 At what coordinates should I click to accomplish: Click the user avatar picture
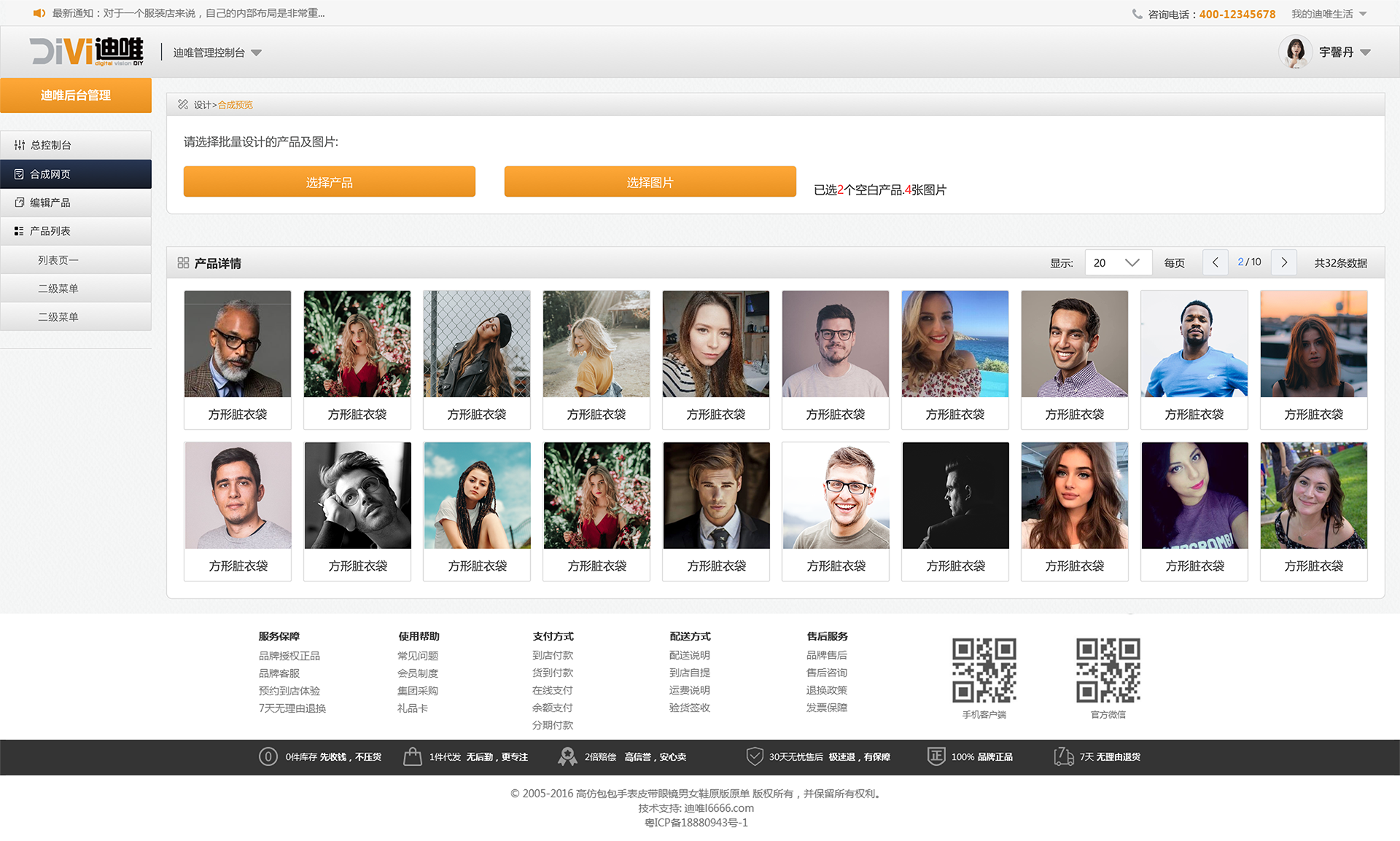tap(1295, 52)
